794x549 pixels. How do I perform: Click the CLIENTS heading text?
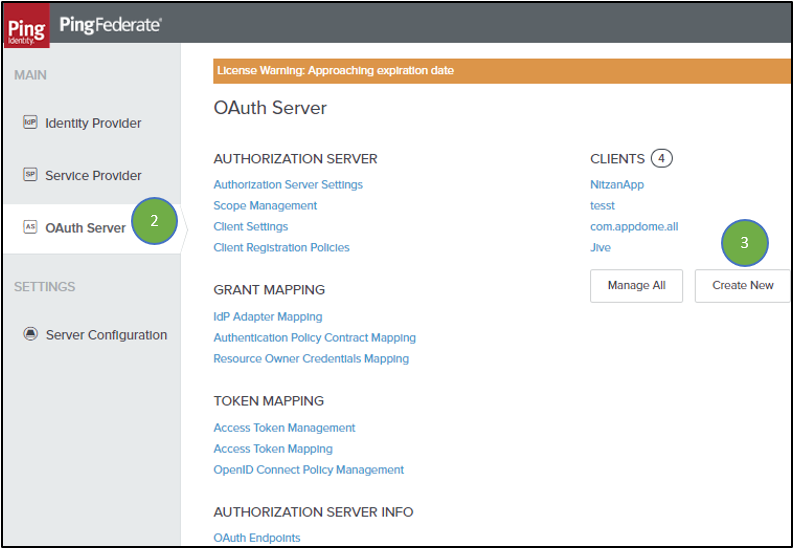coord(617,159)
